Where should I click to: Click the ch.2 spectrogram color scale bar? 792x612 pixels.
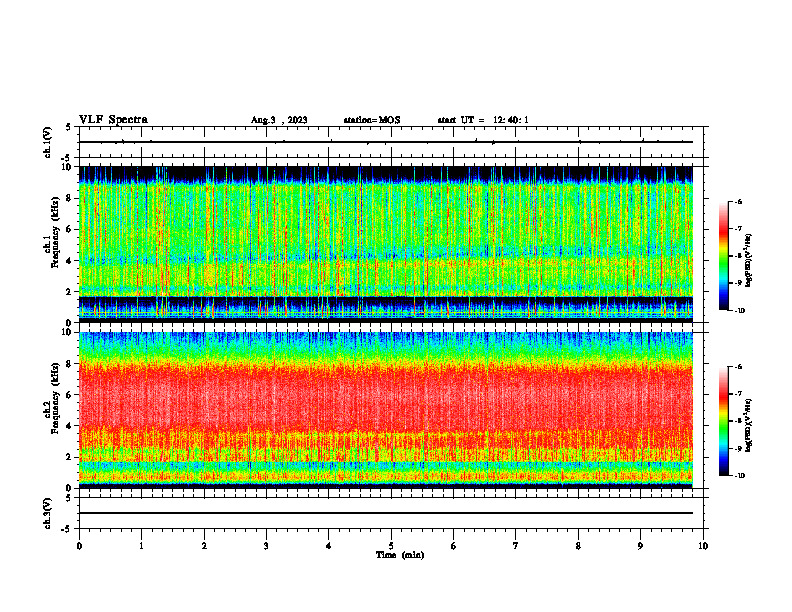pyautogui.click(x=724, y=421)
